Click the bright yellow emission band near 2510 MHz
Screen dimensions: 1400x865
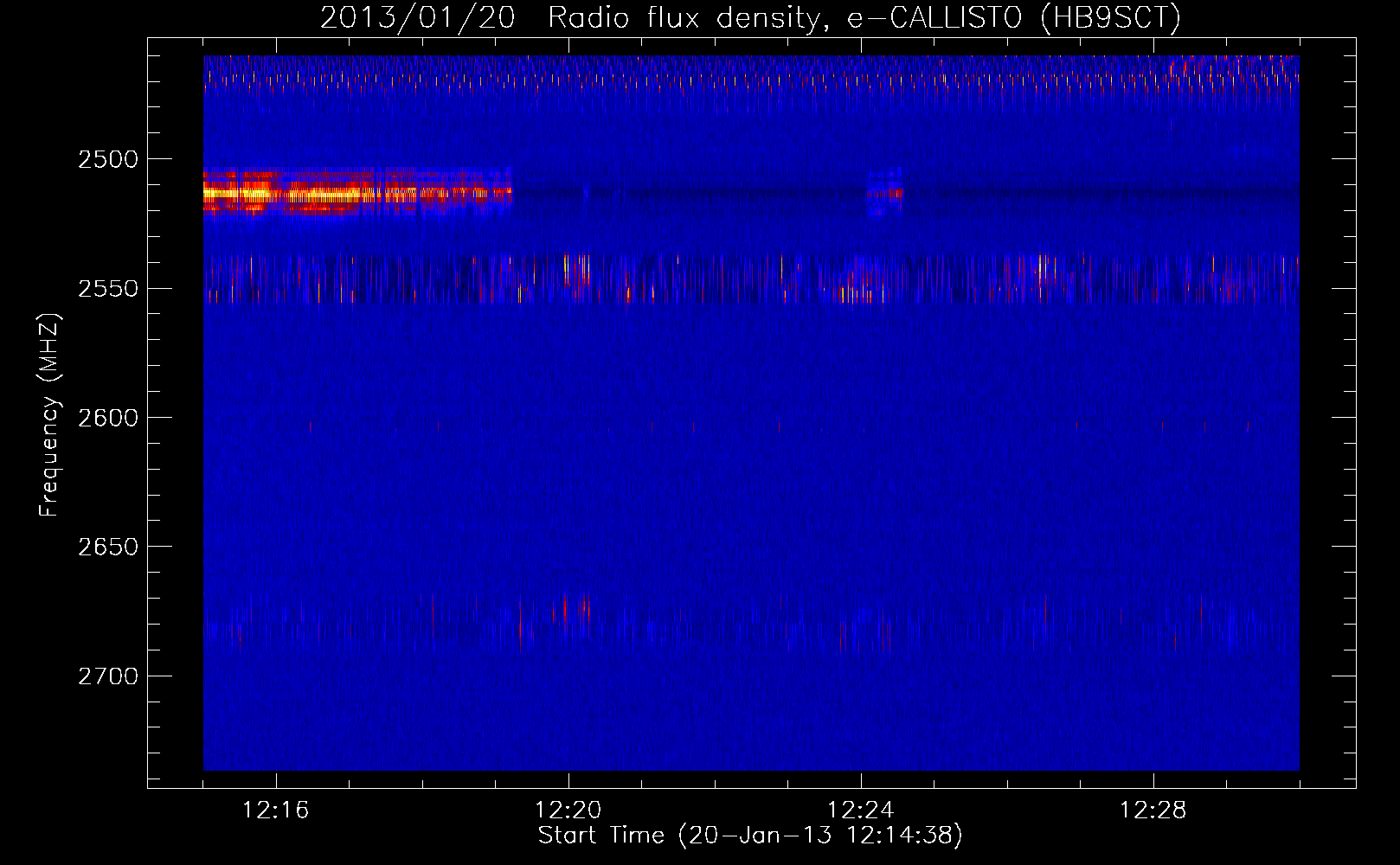[357, 194]
